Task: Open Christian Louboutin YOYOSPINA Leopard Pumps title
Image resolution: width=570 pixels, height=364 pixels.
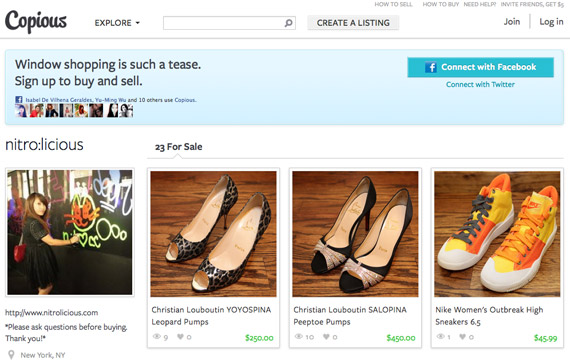Action: click(211, 316)
